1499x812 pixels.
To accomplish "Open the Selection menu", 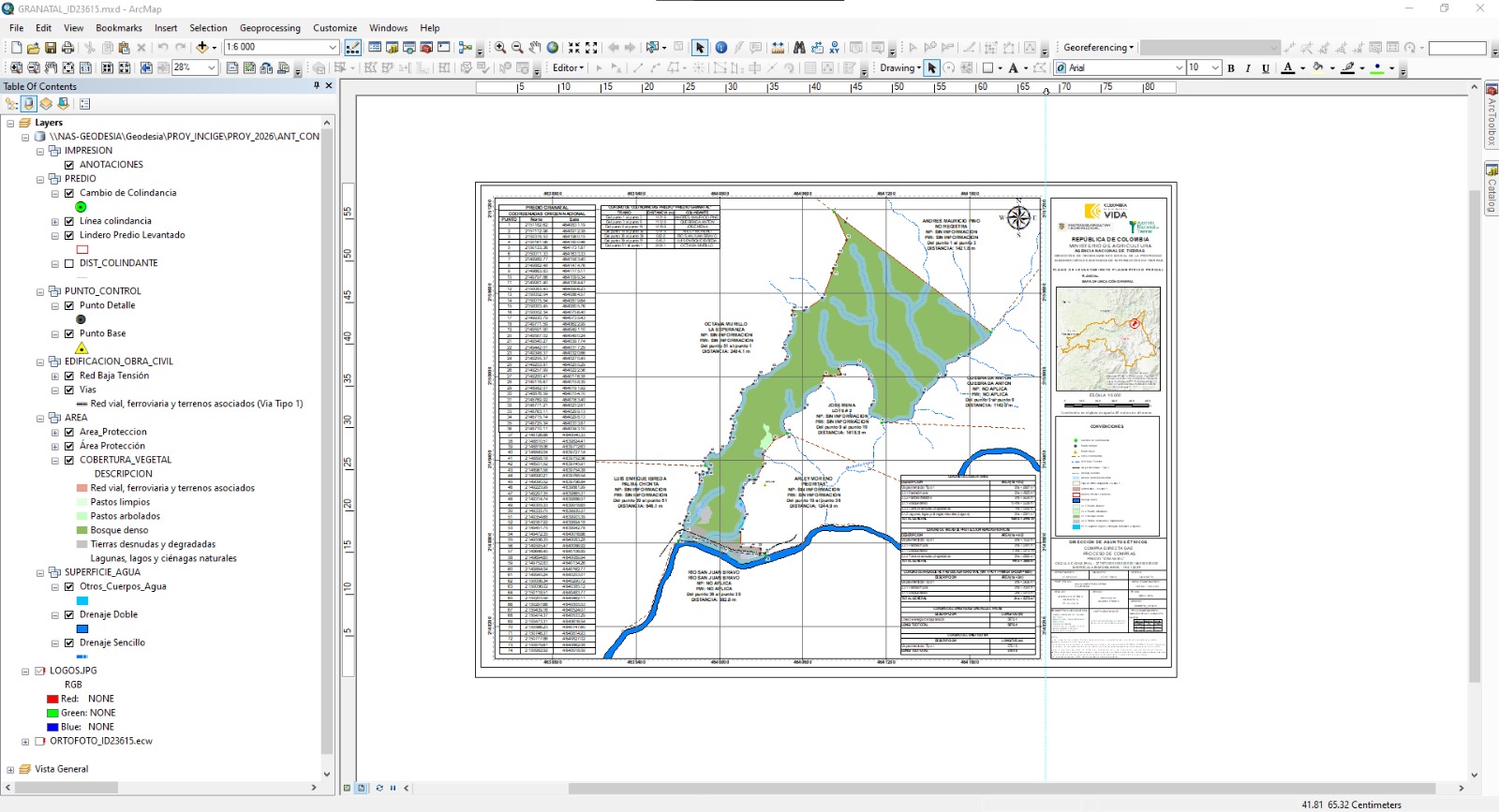I will [208, 28].
